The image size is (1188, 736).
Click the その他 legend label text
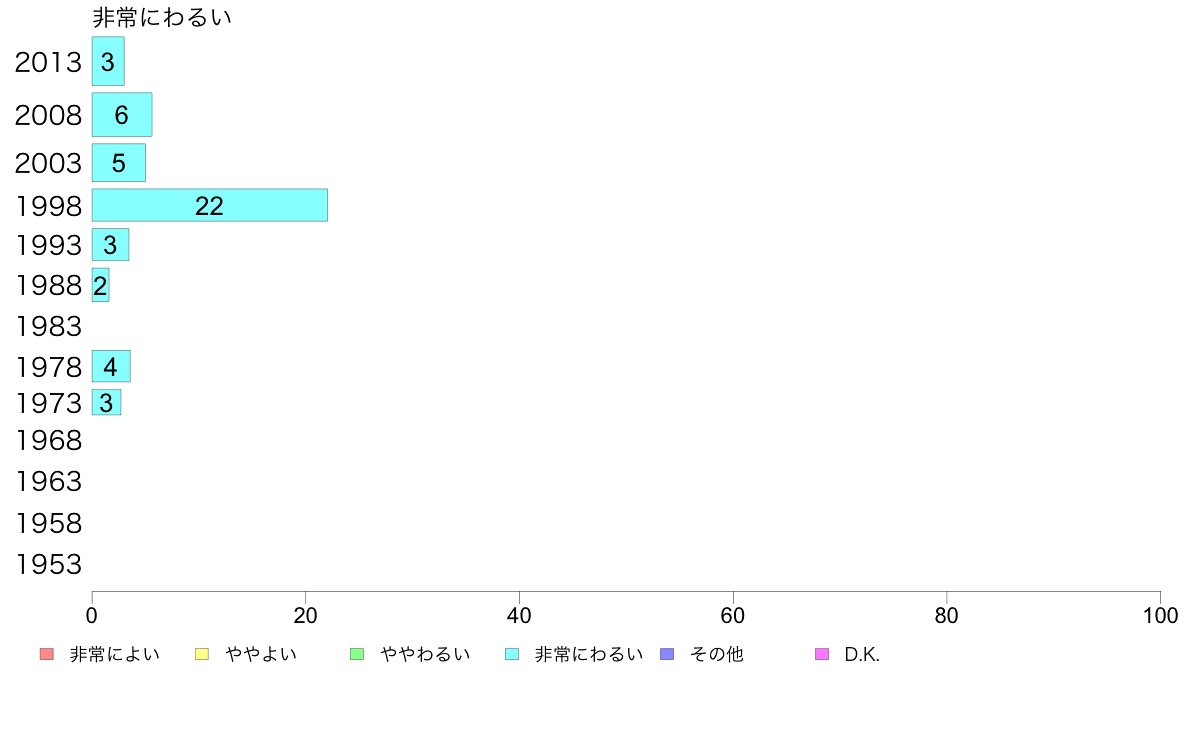[717, 654]
